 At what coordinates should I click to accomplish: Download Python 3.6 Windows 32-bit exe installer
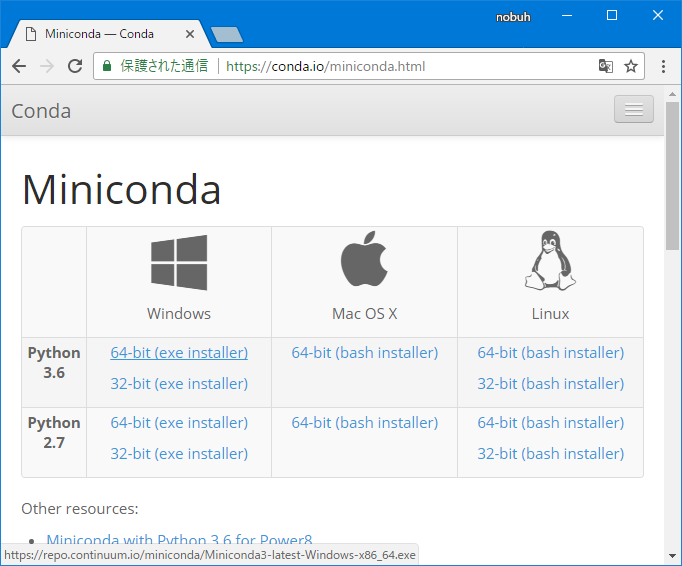(x=179, y=384)
